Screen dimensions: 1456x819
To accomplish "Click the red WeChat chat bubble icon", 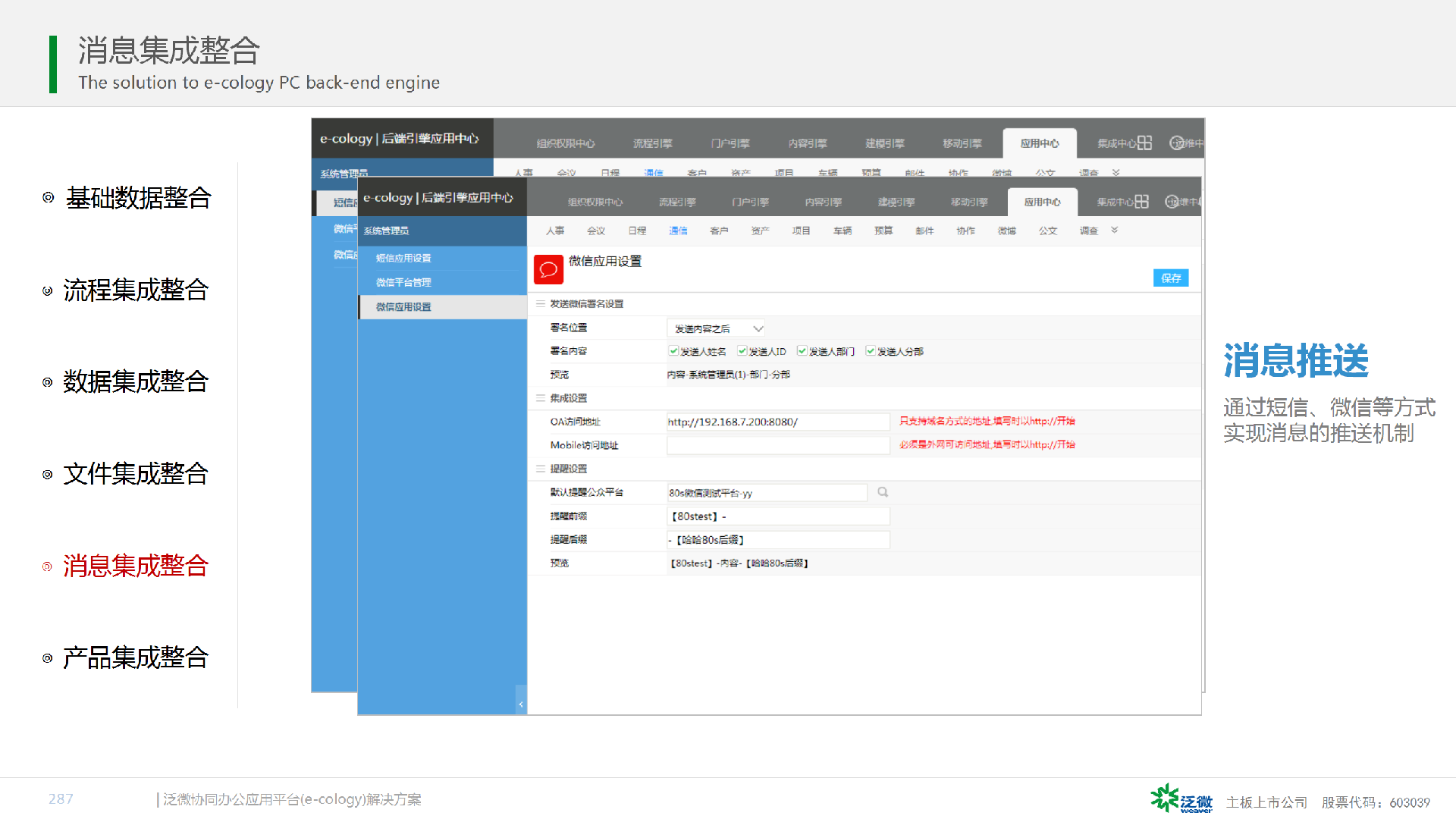I will tap(548, 269).
